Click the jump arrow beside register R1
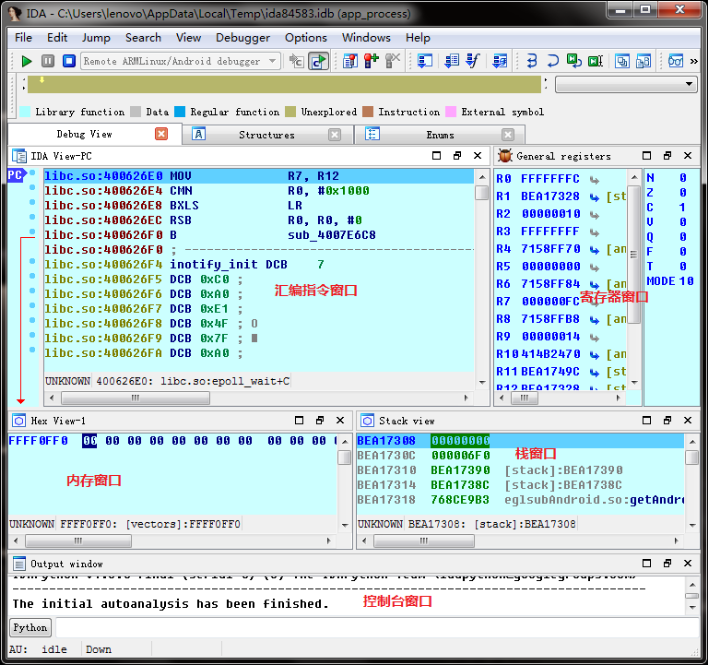 (x=593, y=197)
